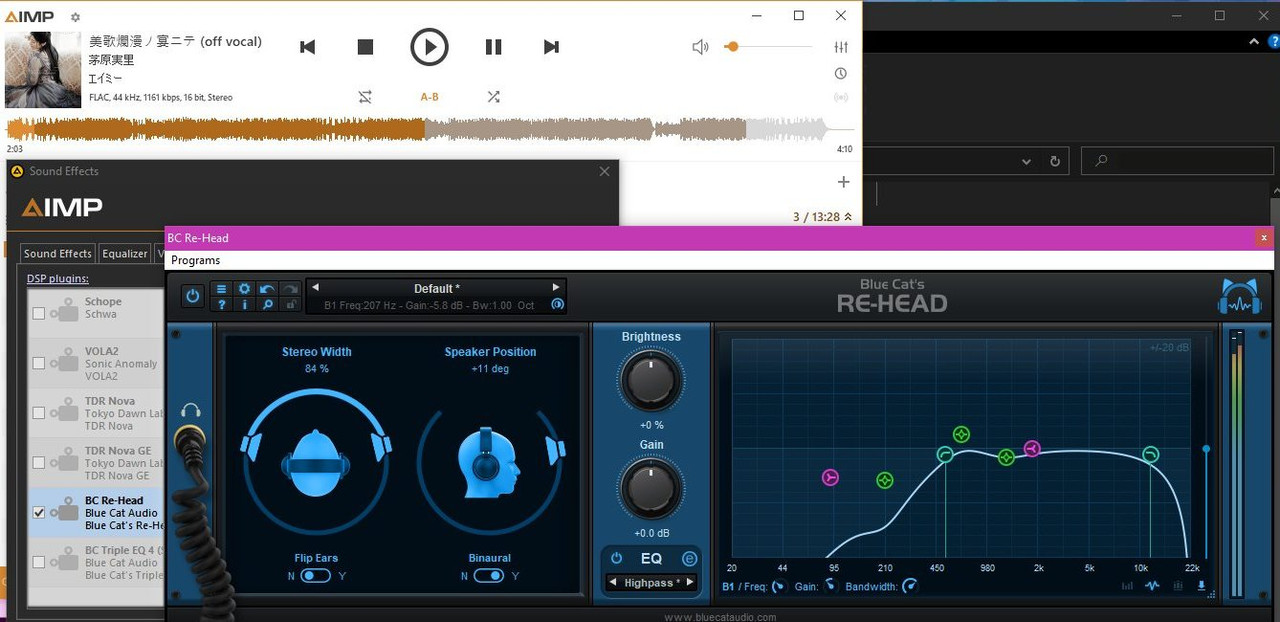The height and width of the screenshot is (622, 1280).
Task: Enable the TDR Nova GE plugin checkbox
Action: (39, 463)
